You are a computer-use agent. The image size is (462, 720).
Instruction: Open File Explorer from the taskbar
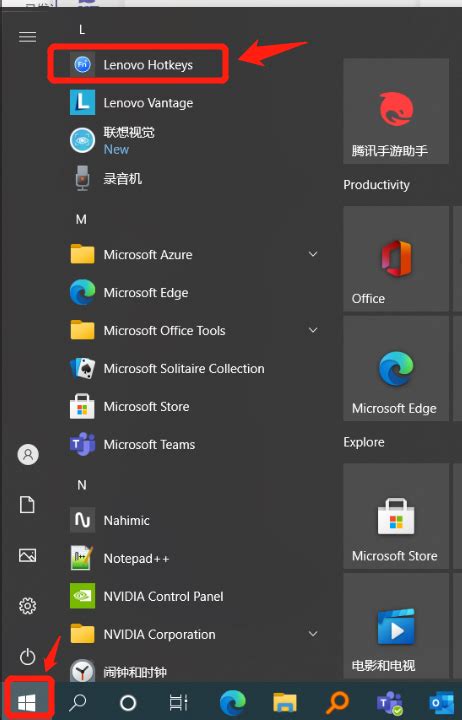coord(285,702)
